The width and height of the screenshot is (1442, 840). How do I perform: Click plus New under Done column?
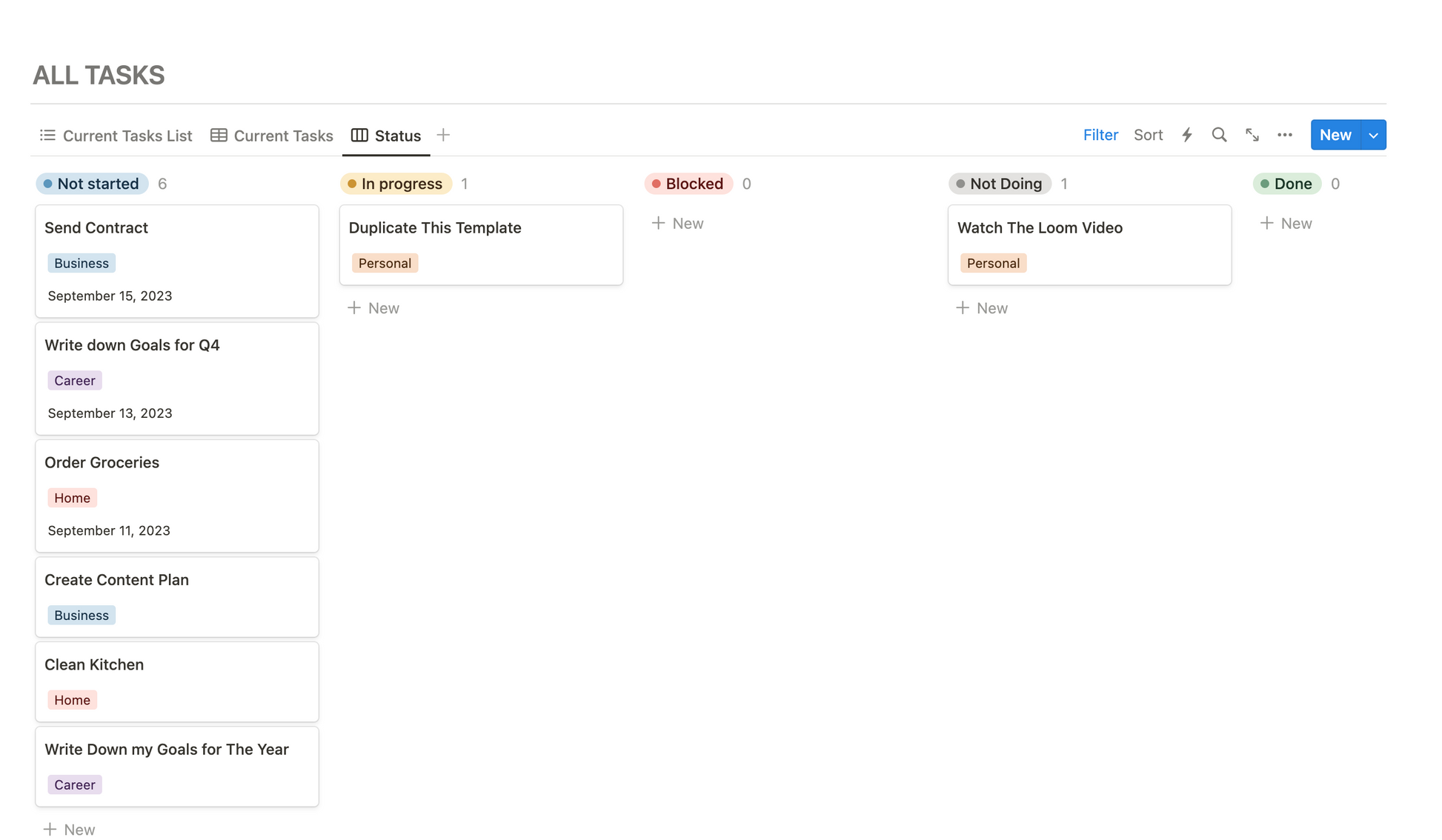click(1286, 223)
